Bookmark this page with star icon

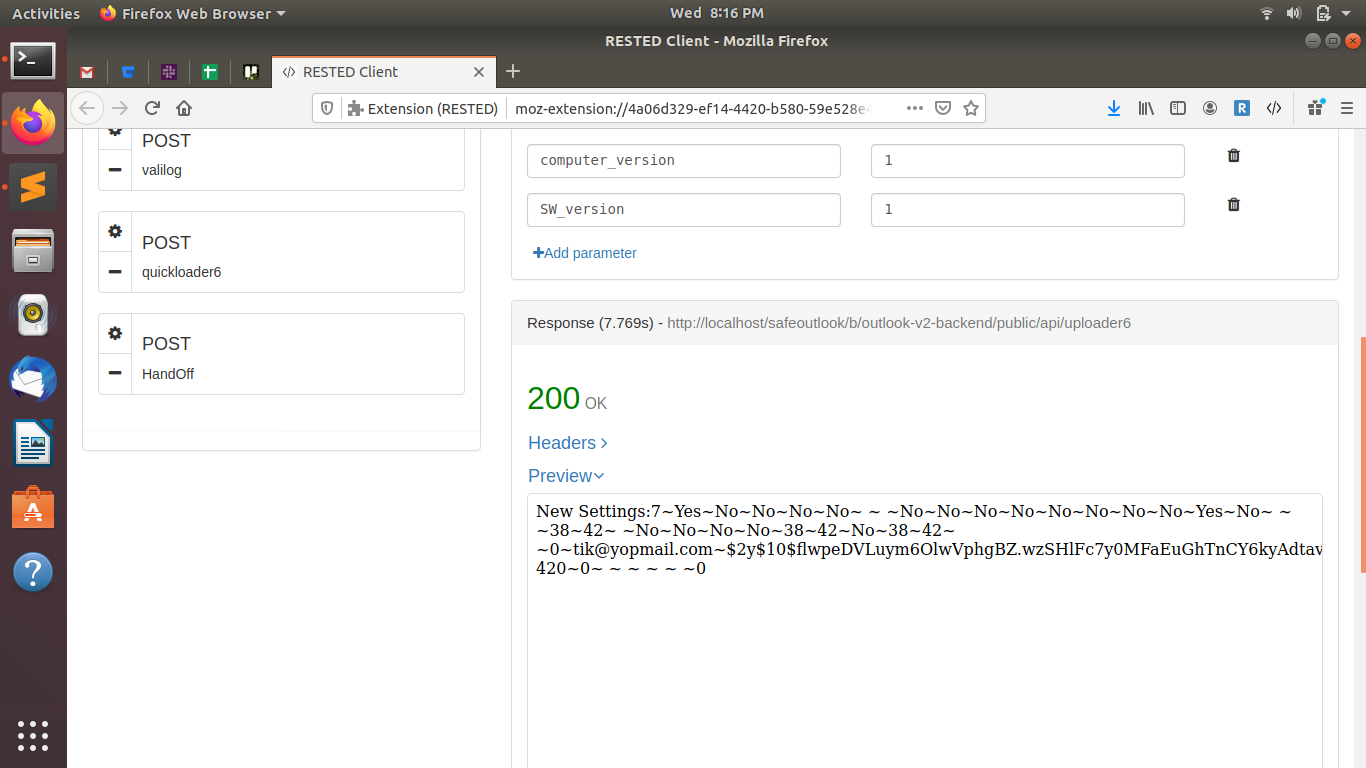coord(970,108)
